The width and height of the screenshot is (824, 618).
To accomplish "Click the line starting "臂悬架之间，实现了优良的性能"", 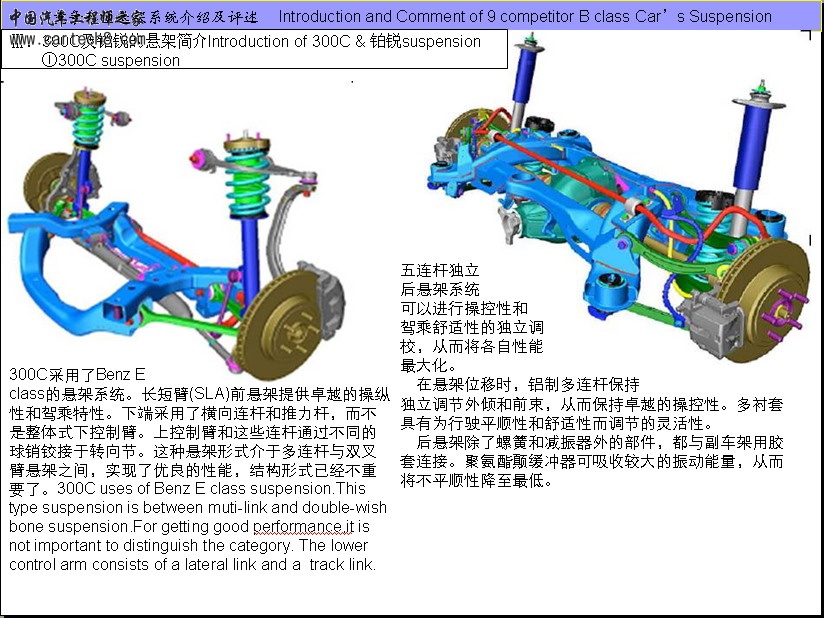I will click(x=193, y=470).
